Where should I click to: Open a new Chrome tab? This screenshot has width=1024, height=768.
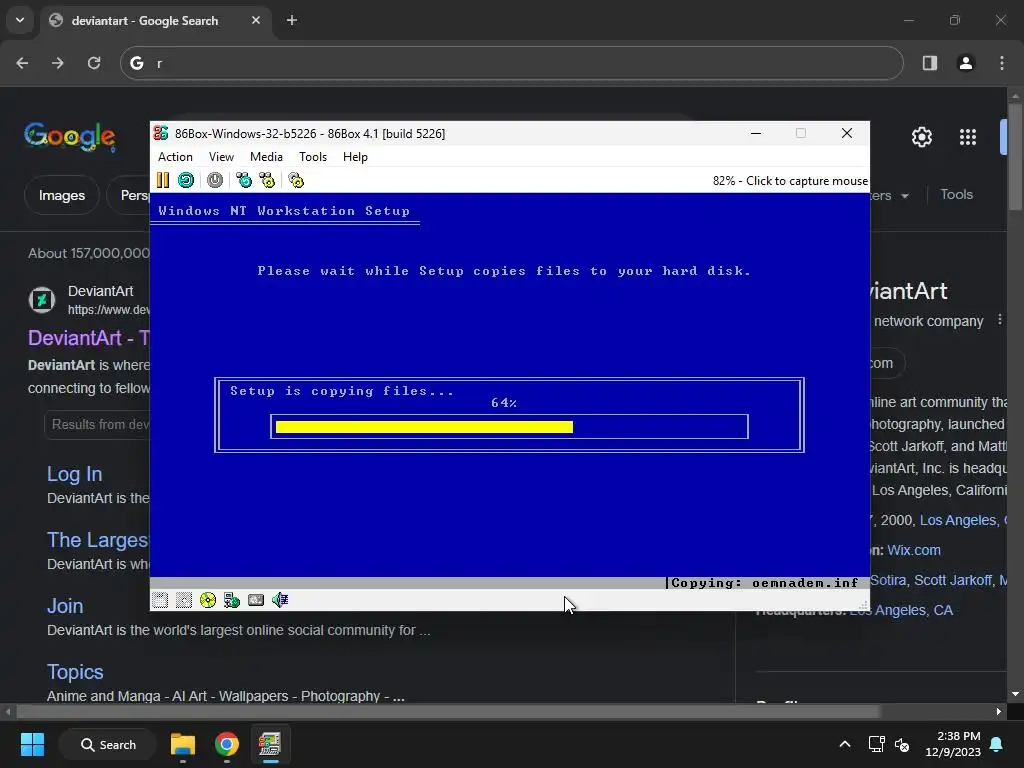click(292, 20)
